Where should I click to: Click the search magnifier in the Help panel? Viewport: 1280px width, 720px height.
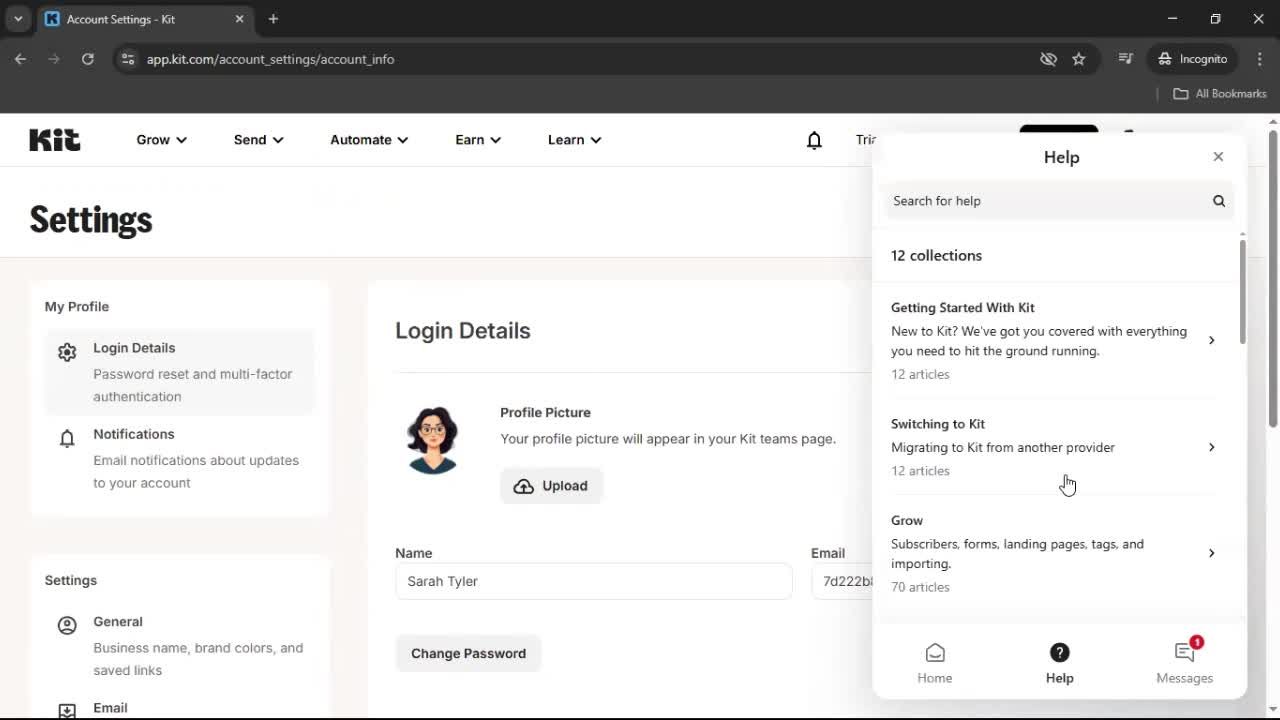tap(1219, 201)
